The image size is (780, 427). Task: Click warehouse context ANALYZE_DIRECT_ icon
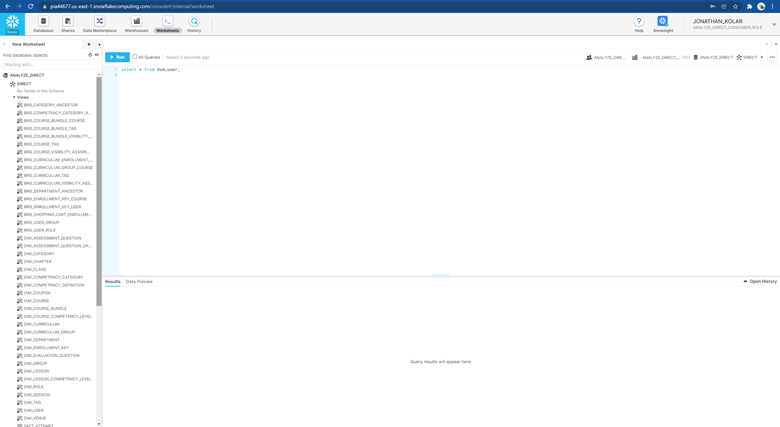pos(635,57)
